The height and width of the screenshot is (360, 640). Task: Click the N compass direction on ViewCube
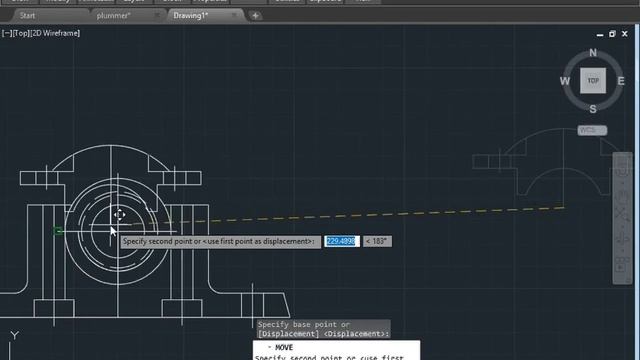[x=593, y=53]
